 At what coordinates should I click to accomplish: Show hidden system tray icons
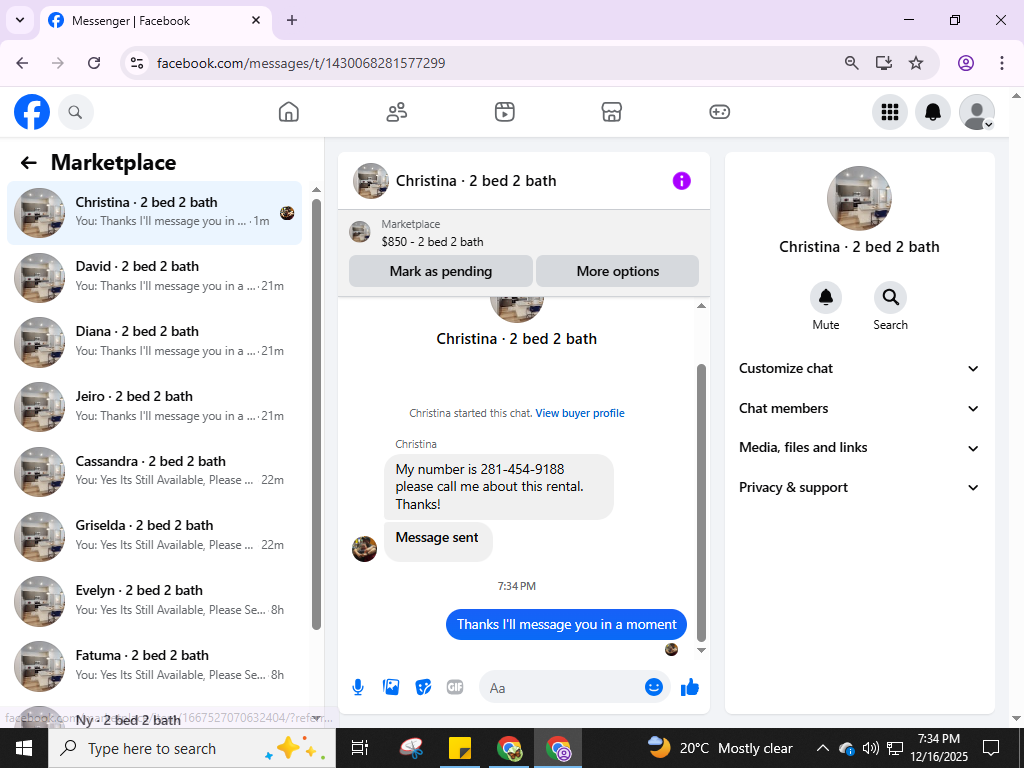823,748
